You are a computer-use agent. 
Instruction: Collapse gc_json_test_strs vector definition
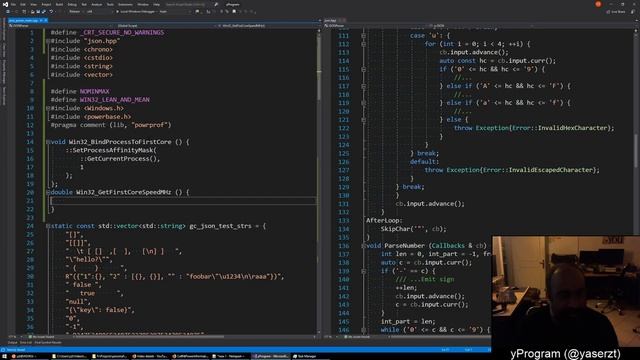point(48,226)
